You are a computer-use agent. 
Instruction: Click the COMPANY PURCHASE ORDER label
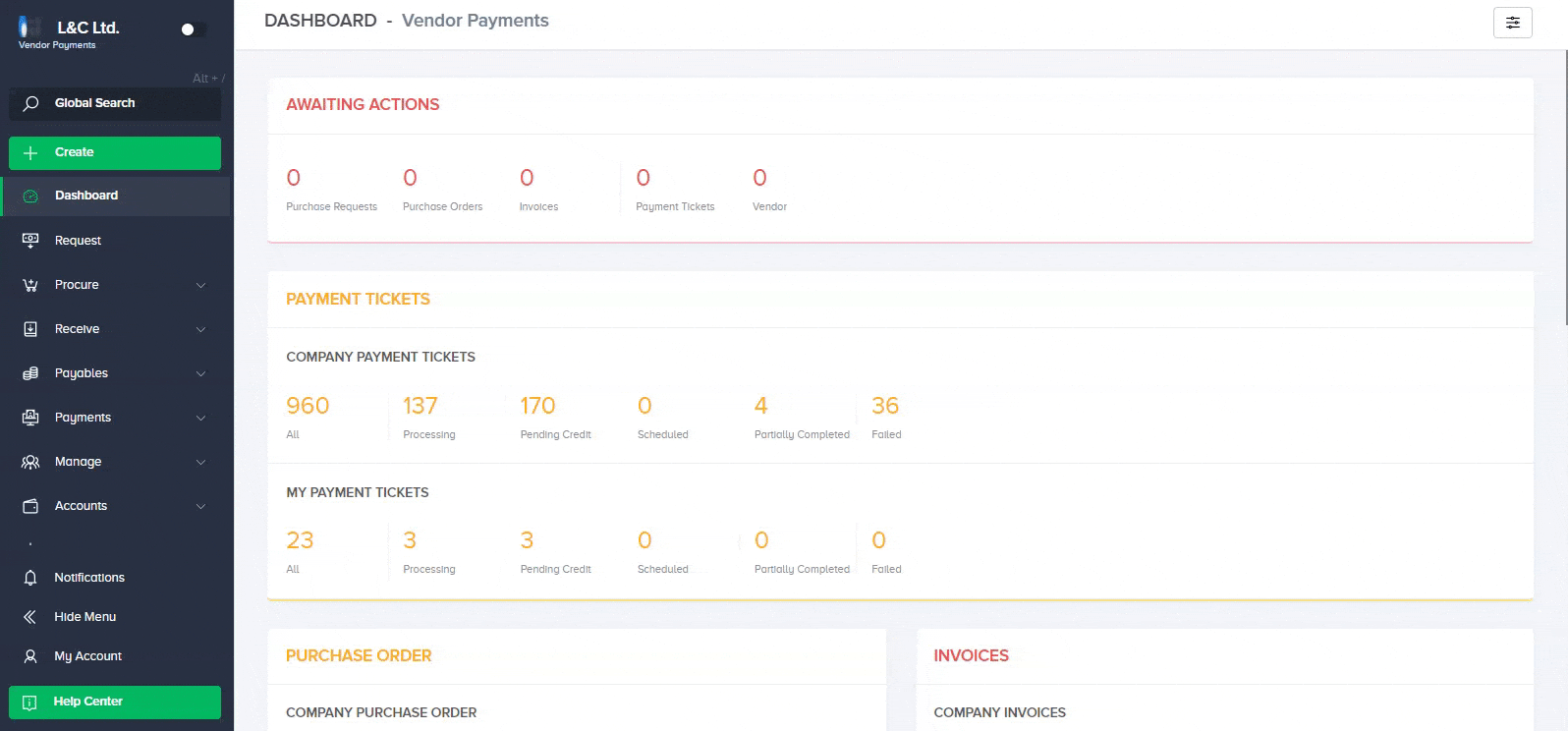point(381,712)
